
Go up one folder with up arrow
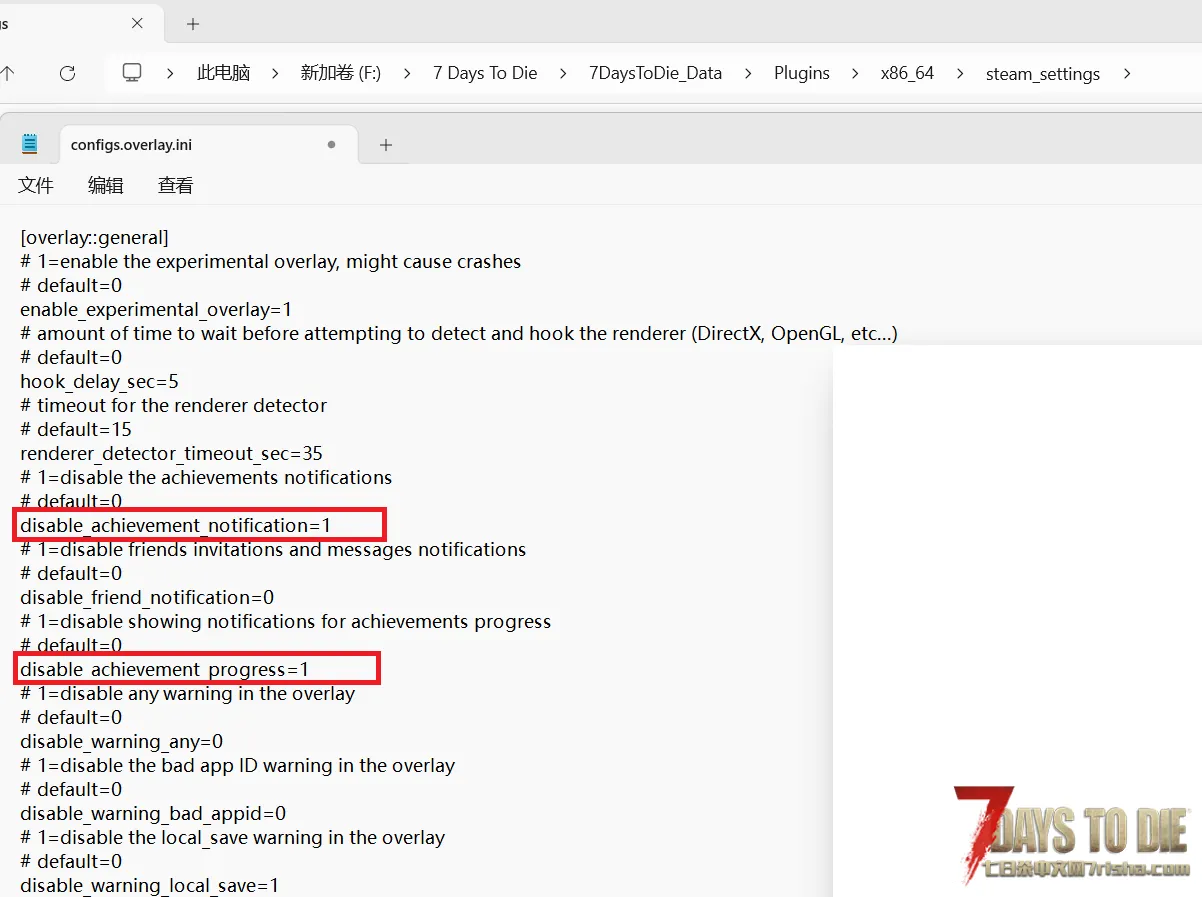coord(8,73)
